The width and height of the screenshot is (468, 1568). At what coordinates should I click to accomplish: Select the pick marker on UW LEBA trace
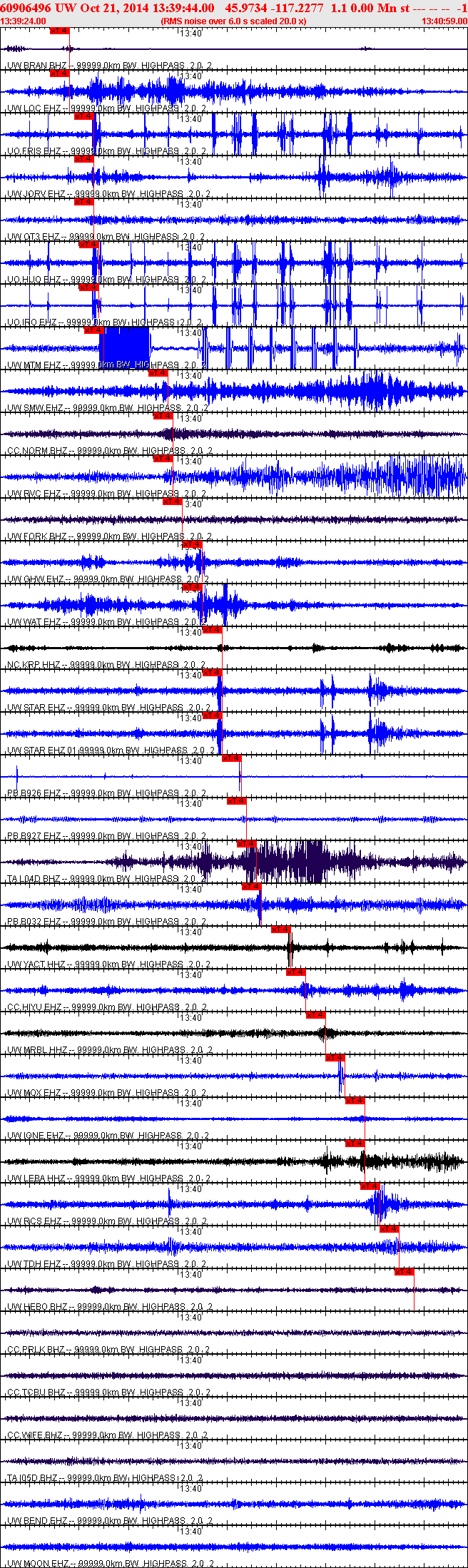point(355,1144)
